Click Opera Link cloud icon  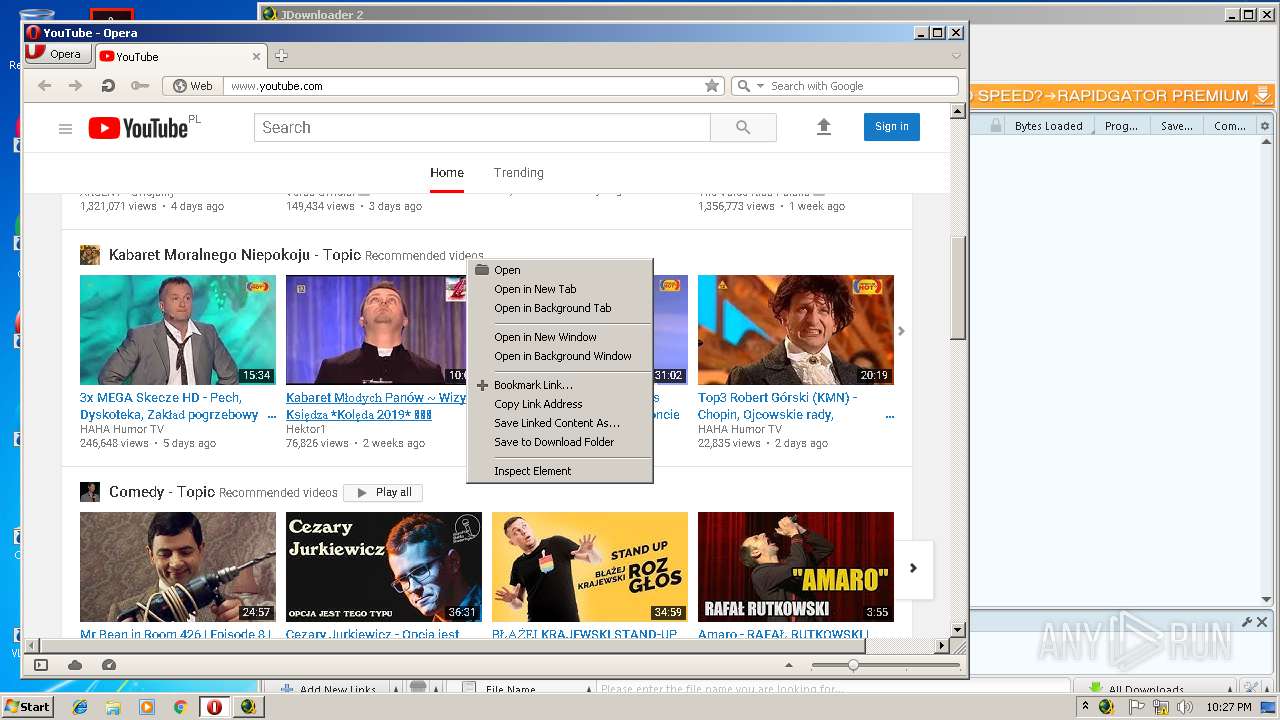click(x=75, y=665)
